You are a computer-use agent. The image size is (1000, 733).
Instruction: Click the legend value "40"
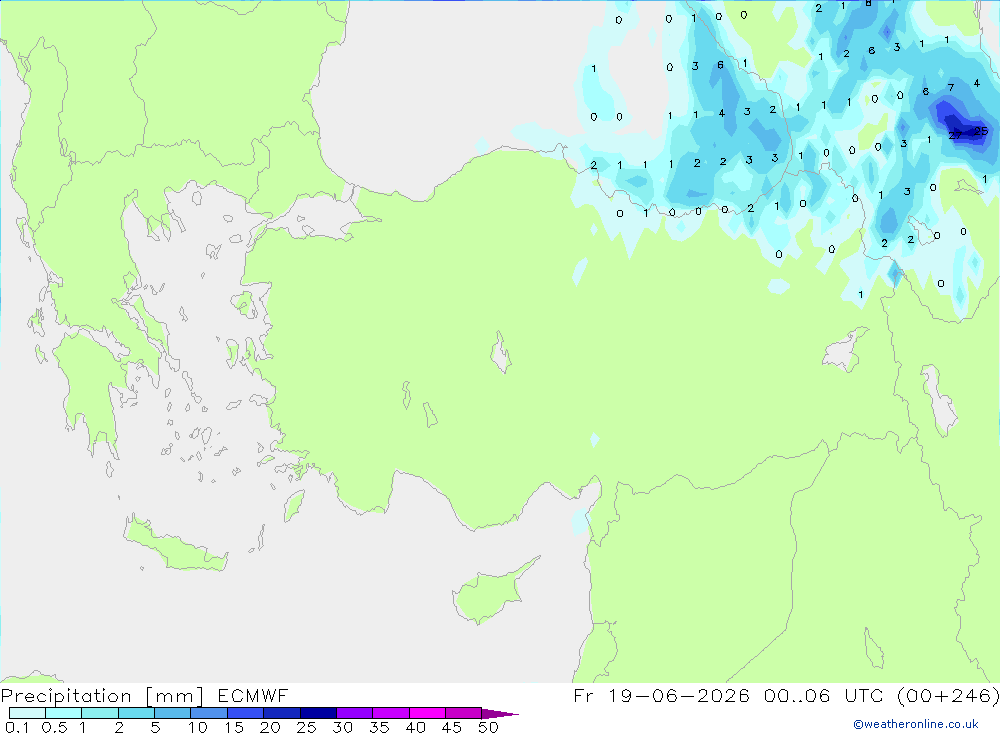point(415,727)
